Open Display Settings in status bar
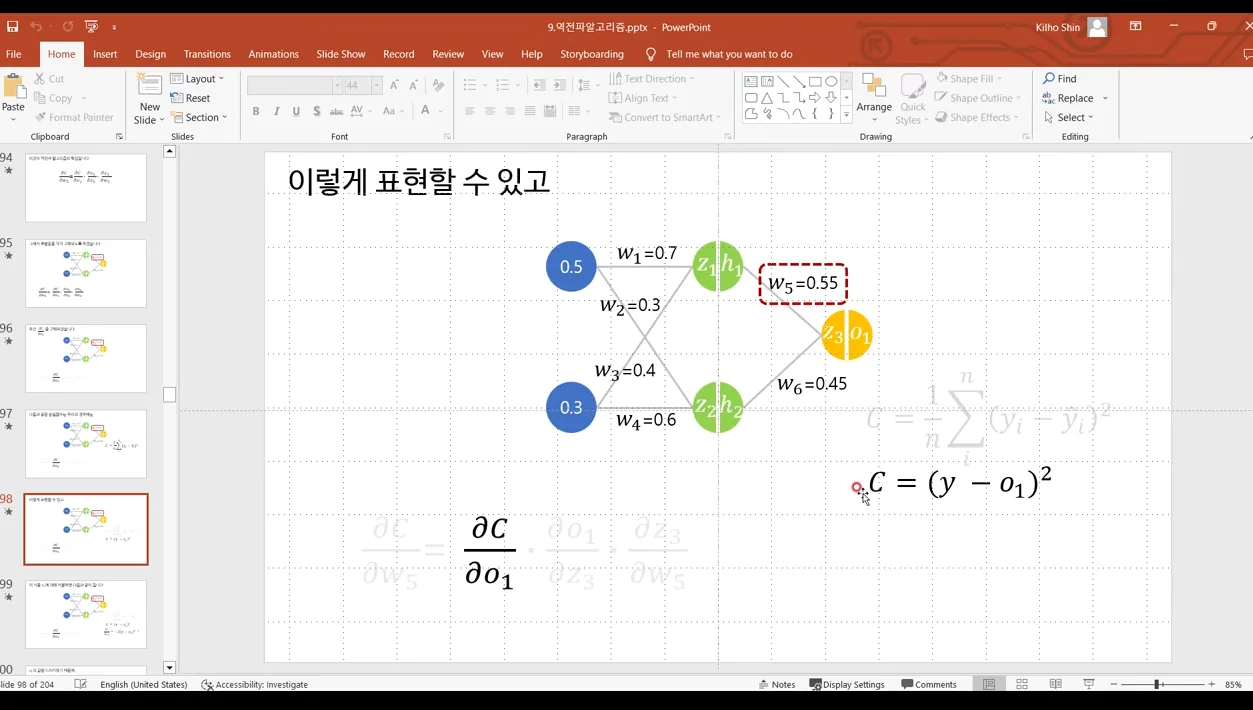This screenshot has height=710, width=1253. 847,684
